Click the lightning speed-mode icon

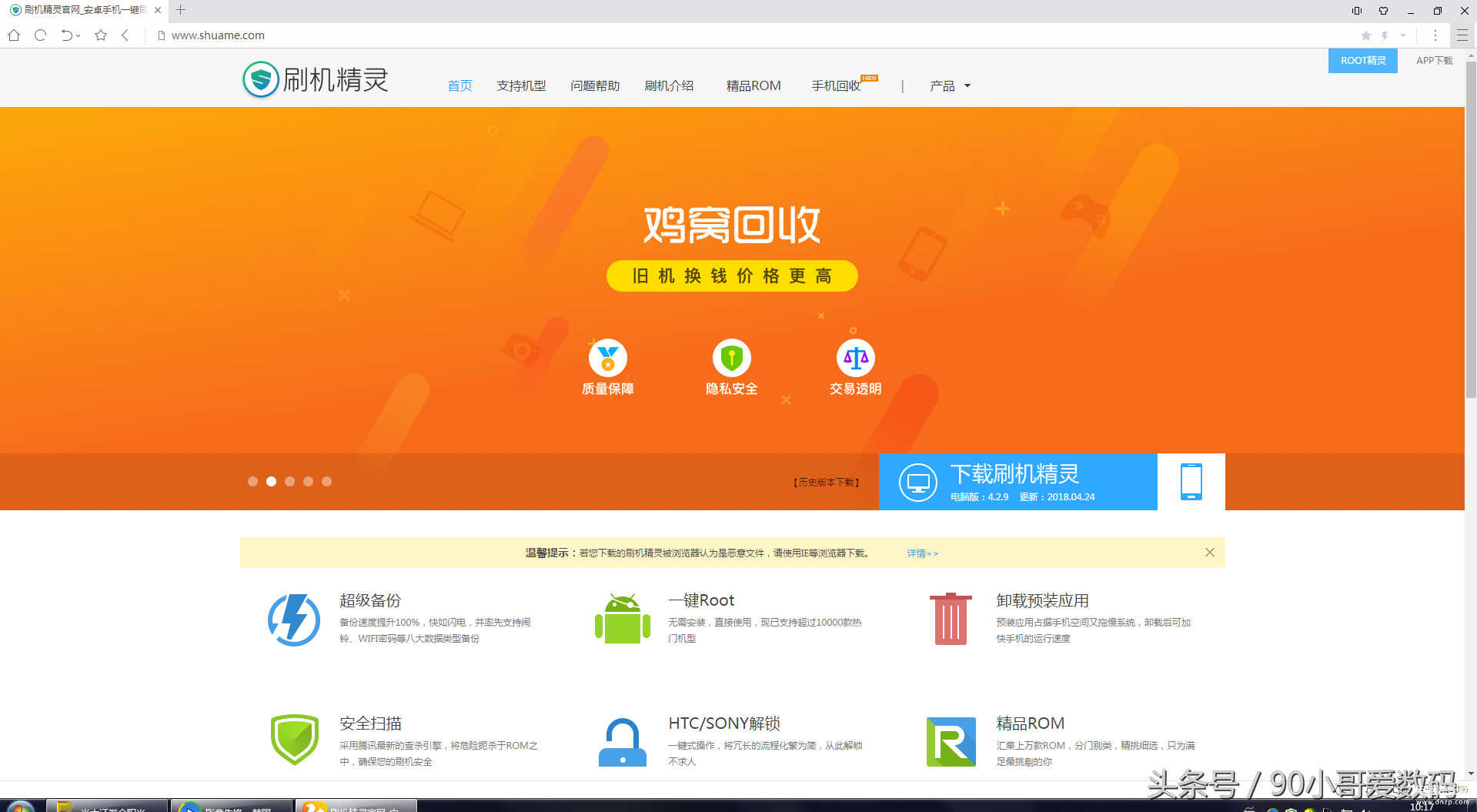1385,35
